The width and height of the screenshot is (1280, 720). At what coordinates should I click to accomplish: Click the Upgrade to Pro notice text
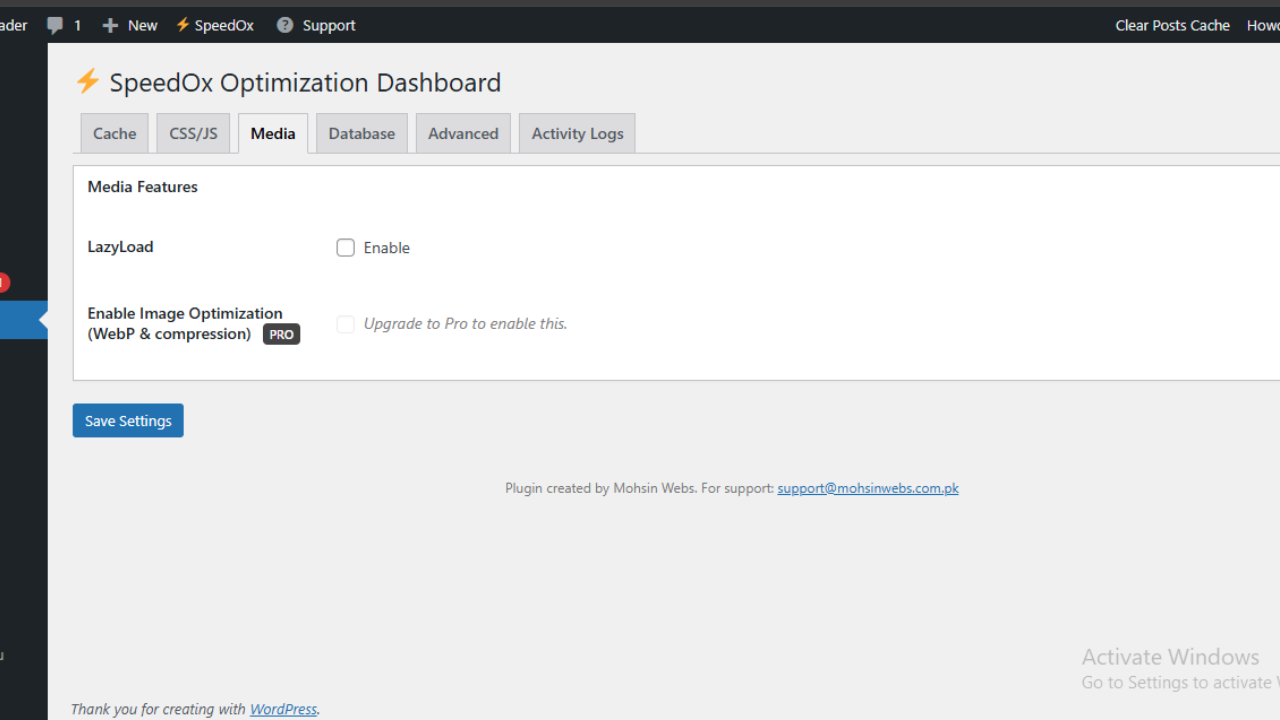click(x=465, y=324)
